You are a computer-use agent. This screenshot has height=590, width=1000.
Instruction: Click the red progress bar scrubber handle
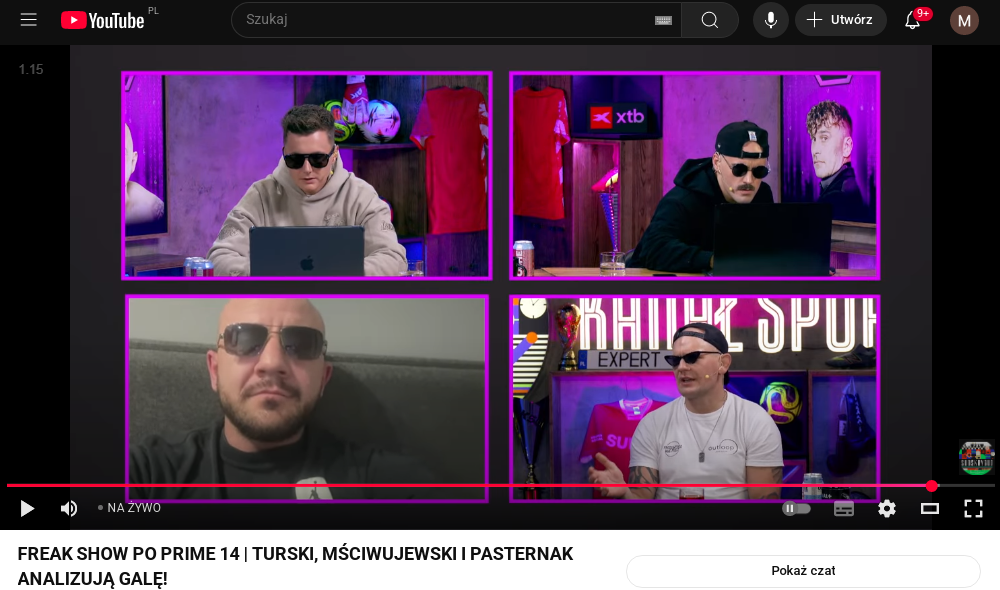[x=932, y=486]
